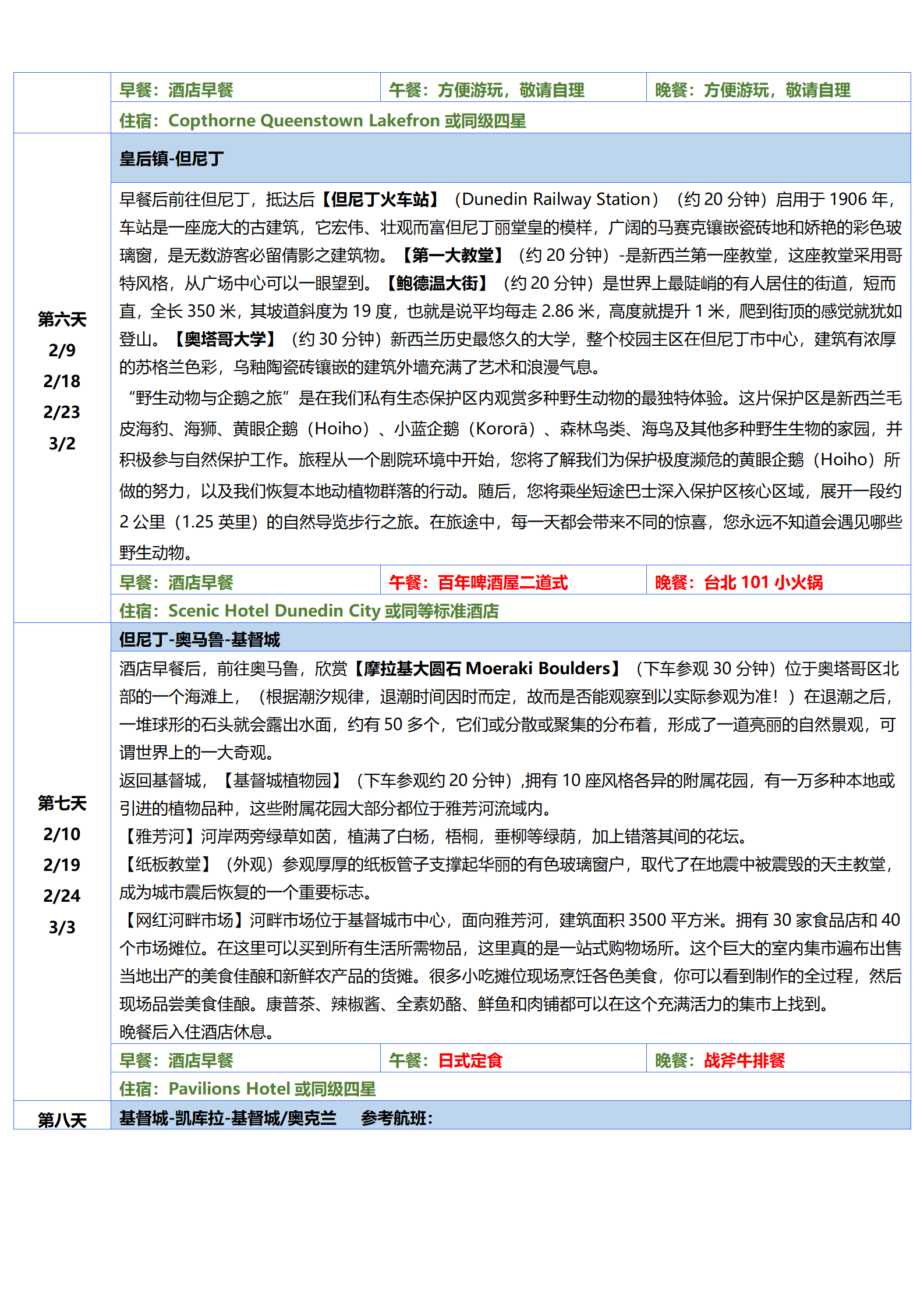Click the 皇后镇-但尼丁 route heading
This screenshot has height=1307, width=924.
click(x=172, y=158)
